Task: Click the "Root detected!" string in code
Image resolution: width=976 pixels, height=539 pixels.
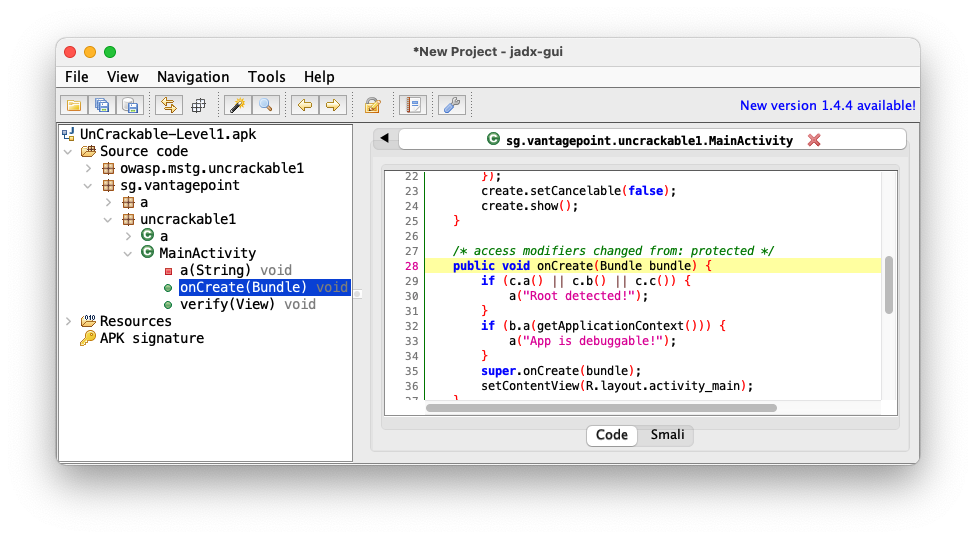Action: tap(577, 296)
